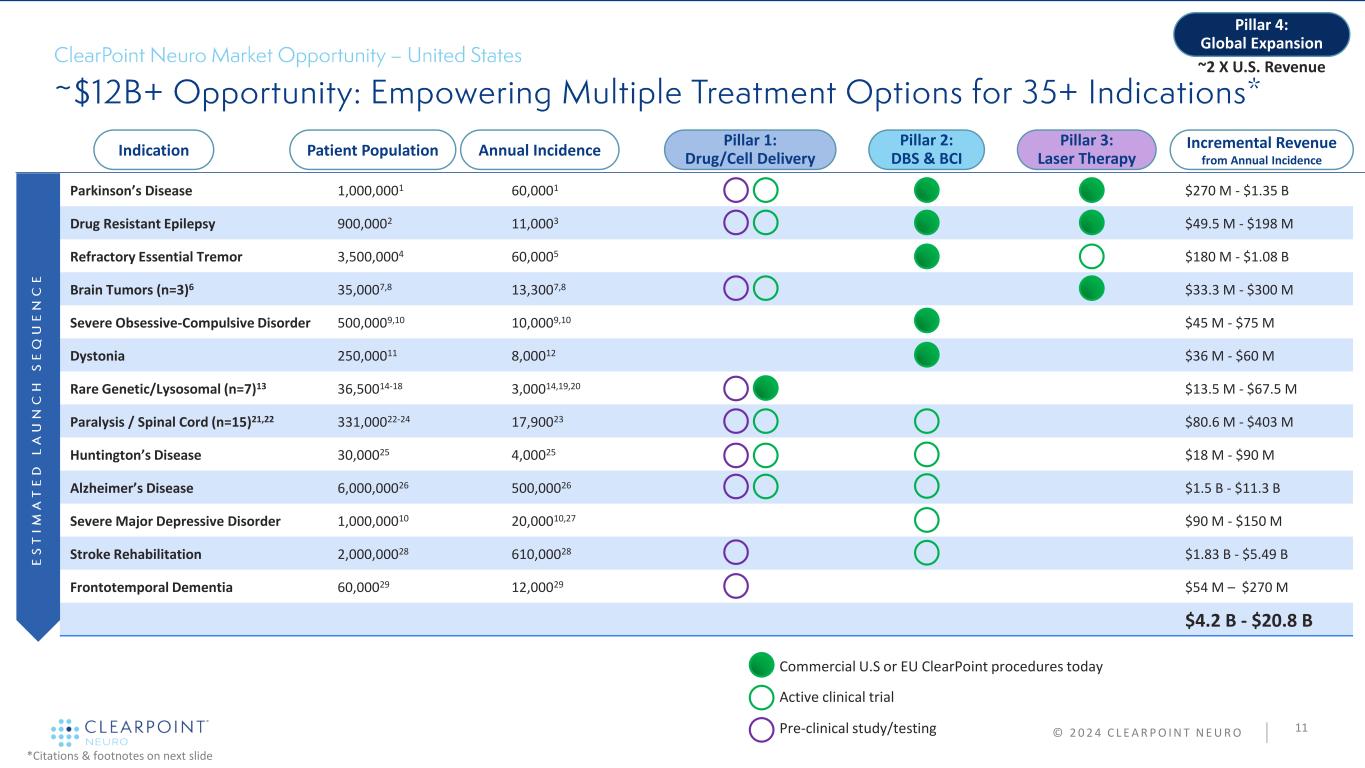The image size is (1365, 768).
Task: Click the ClearPoint Neuro logo
Action: (x=128, y=731)
